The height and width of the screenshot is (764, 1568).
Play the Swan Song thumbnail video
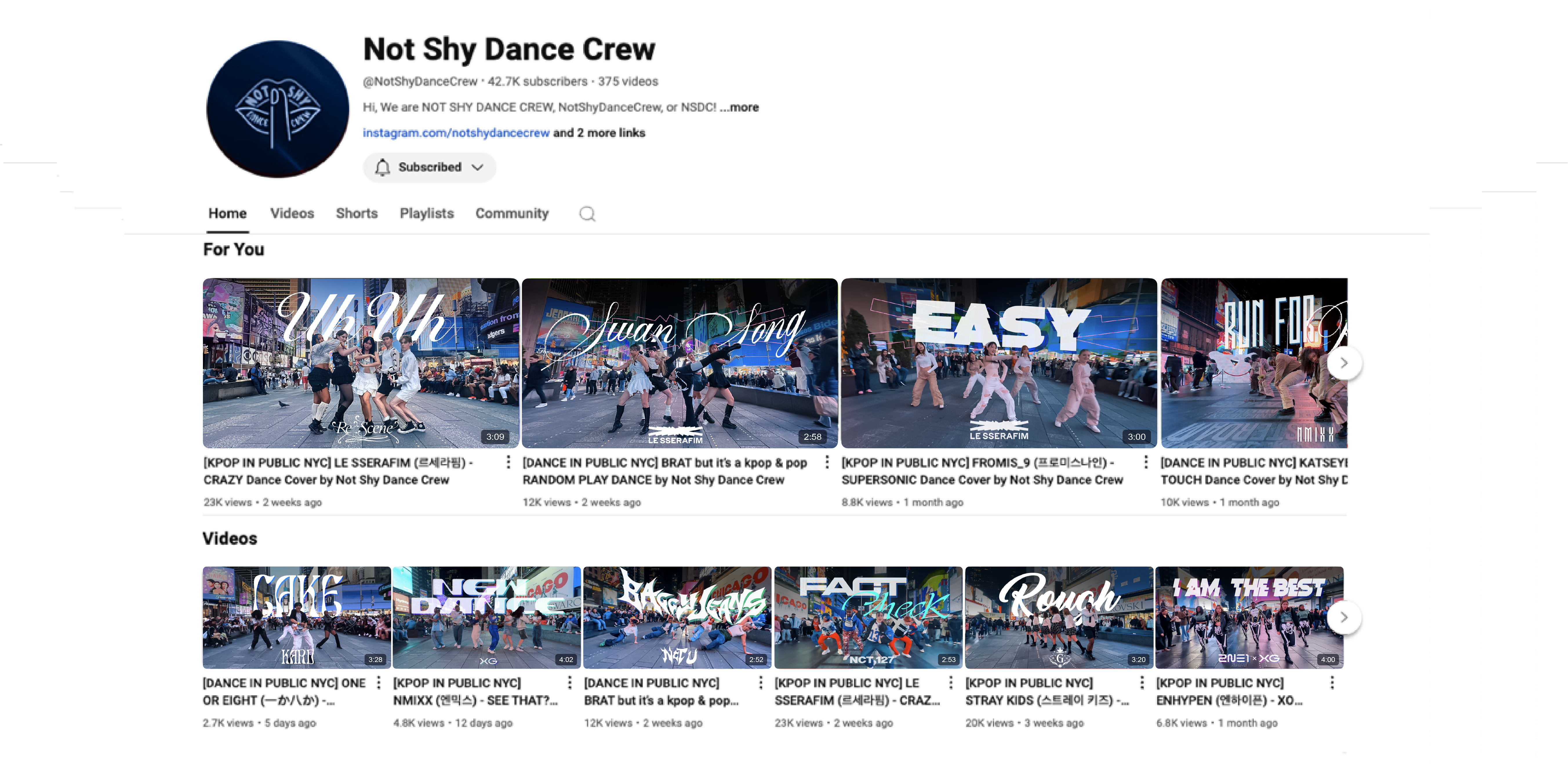pyautogui.click(x=679, y=363)
